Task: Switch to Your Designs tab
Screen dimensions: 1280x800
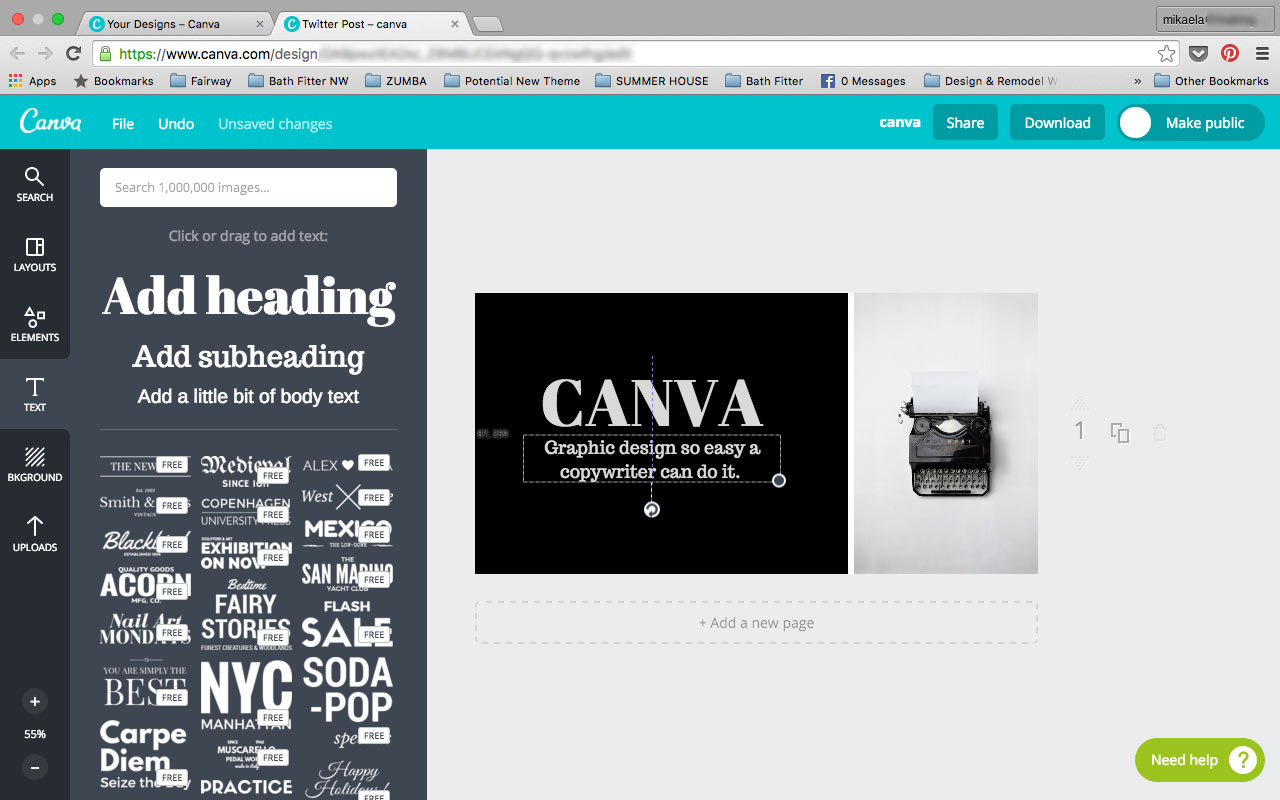Action: point(174,23)
